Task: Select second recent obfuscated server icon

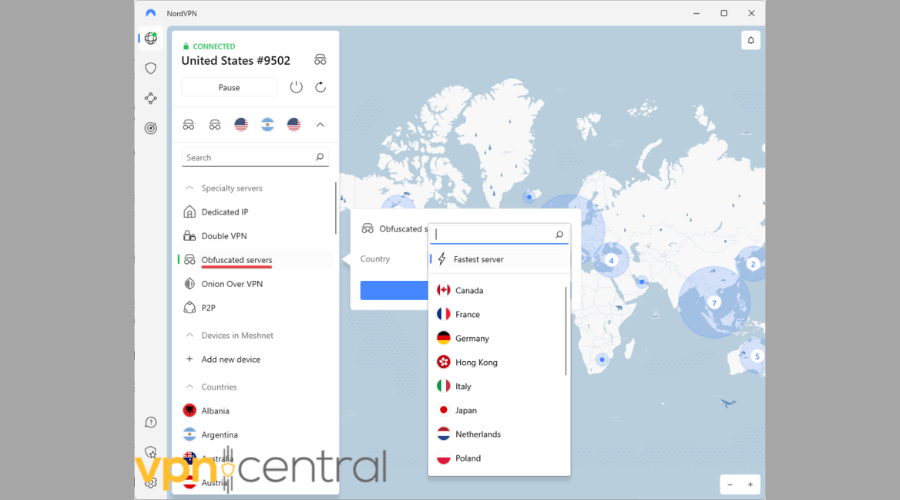Action: 215,125
